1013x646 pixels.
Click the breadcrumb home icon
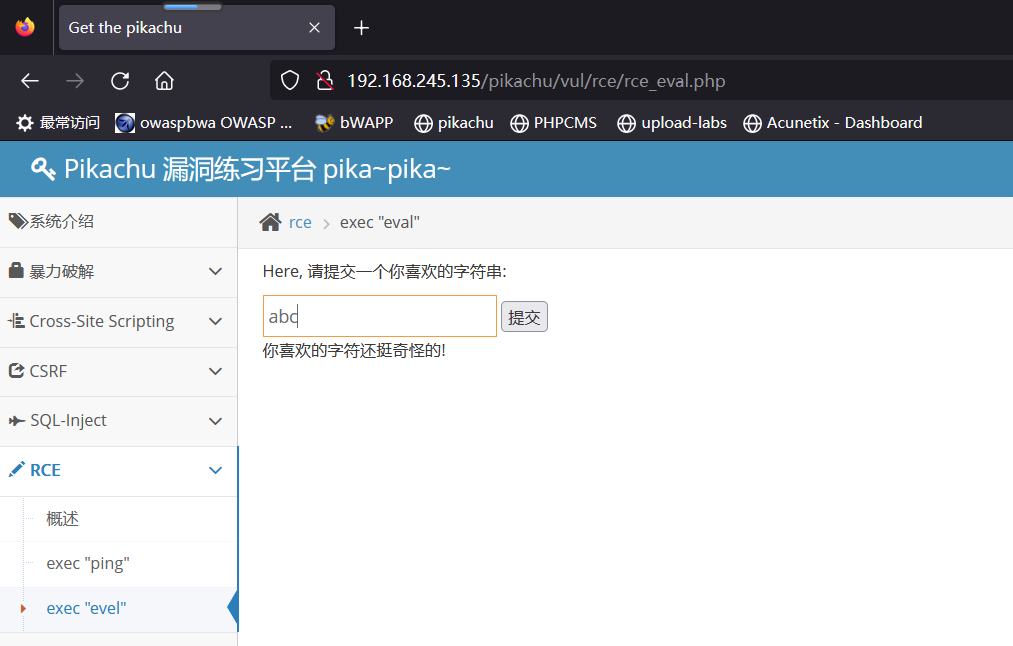pos(270,222)
